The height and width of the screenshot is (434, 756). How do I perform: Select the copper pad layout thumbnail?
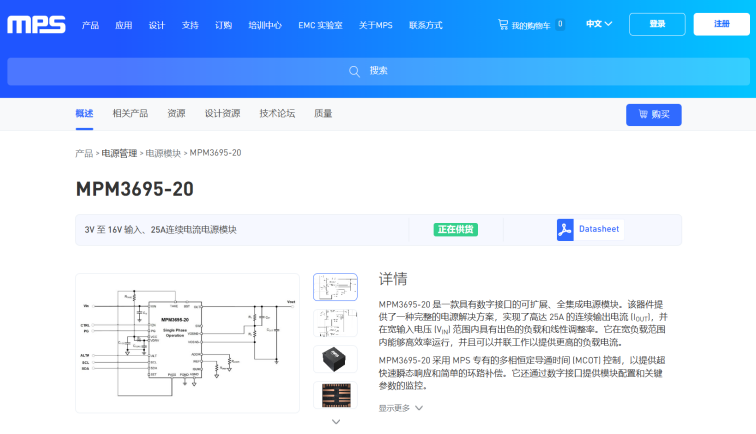tap(336, 395)
